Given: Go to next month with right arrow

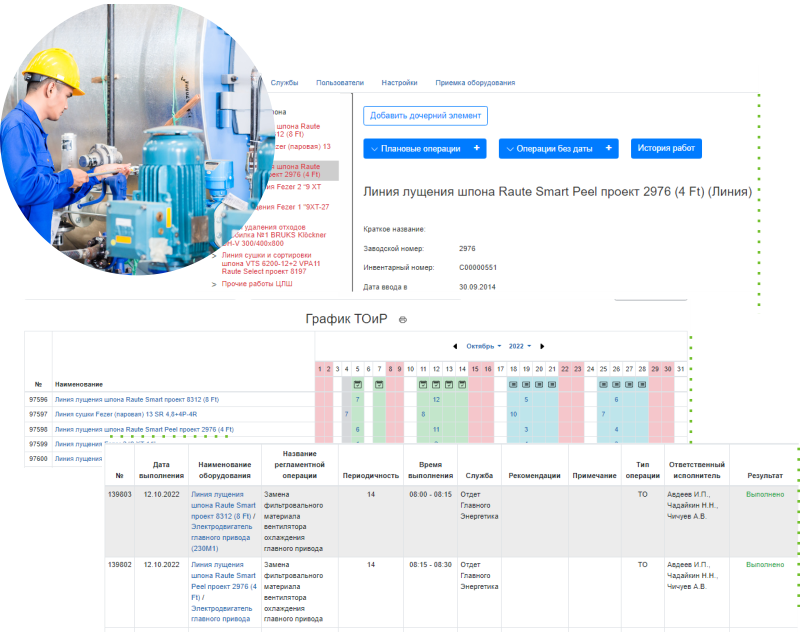Looking at the screenshot, I should point(542,346).
